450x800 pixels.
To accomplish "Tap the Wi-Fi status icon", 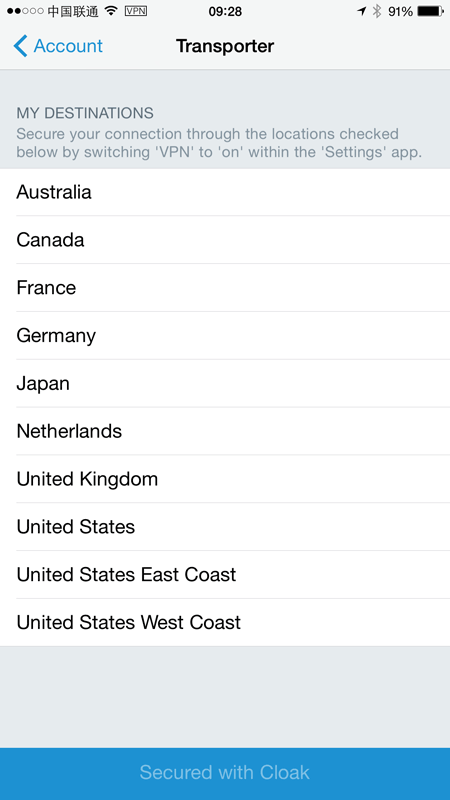I will 111,11.
